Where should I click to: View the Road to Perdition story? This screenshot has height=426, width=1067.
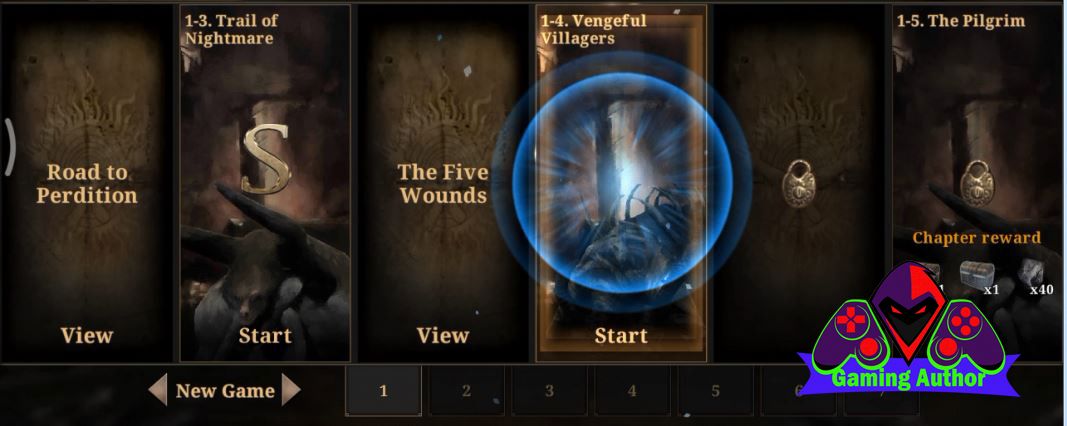[86, 335]
